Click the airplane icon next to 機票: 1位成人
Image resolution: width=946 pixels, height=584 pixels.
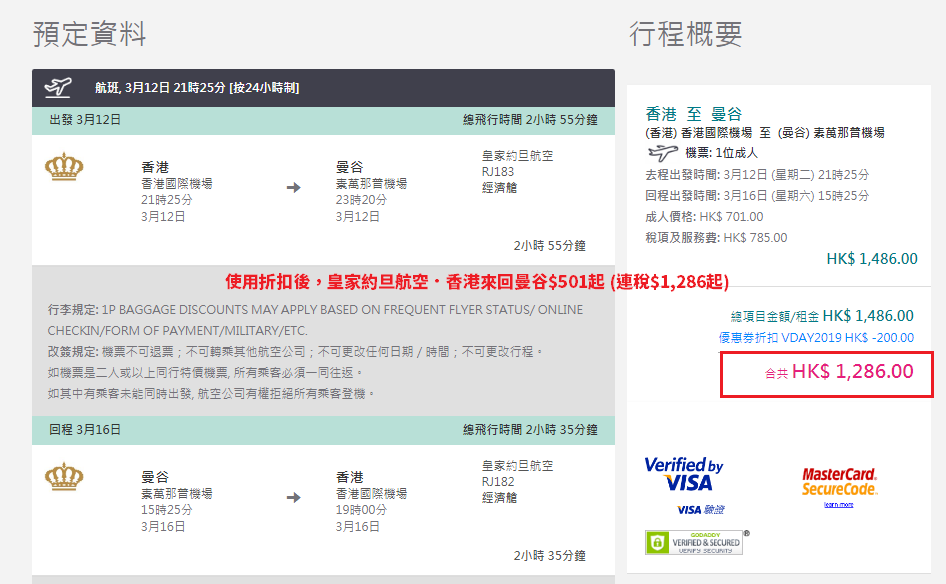coord(662,153)
